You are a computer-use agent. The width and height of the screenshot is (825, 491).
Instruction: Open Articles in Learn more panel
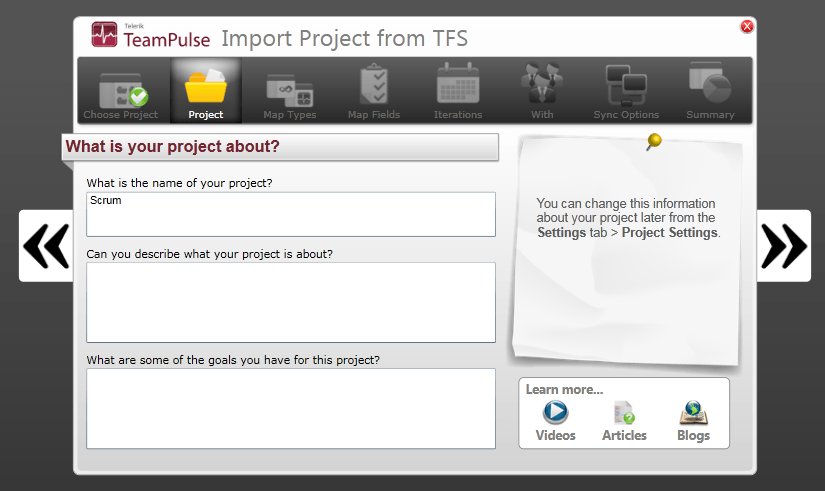tap(624, 421)
